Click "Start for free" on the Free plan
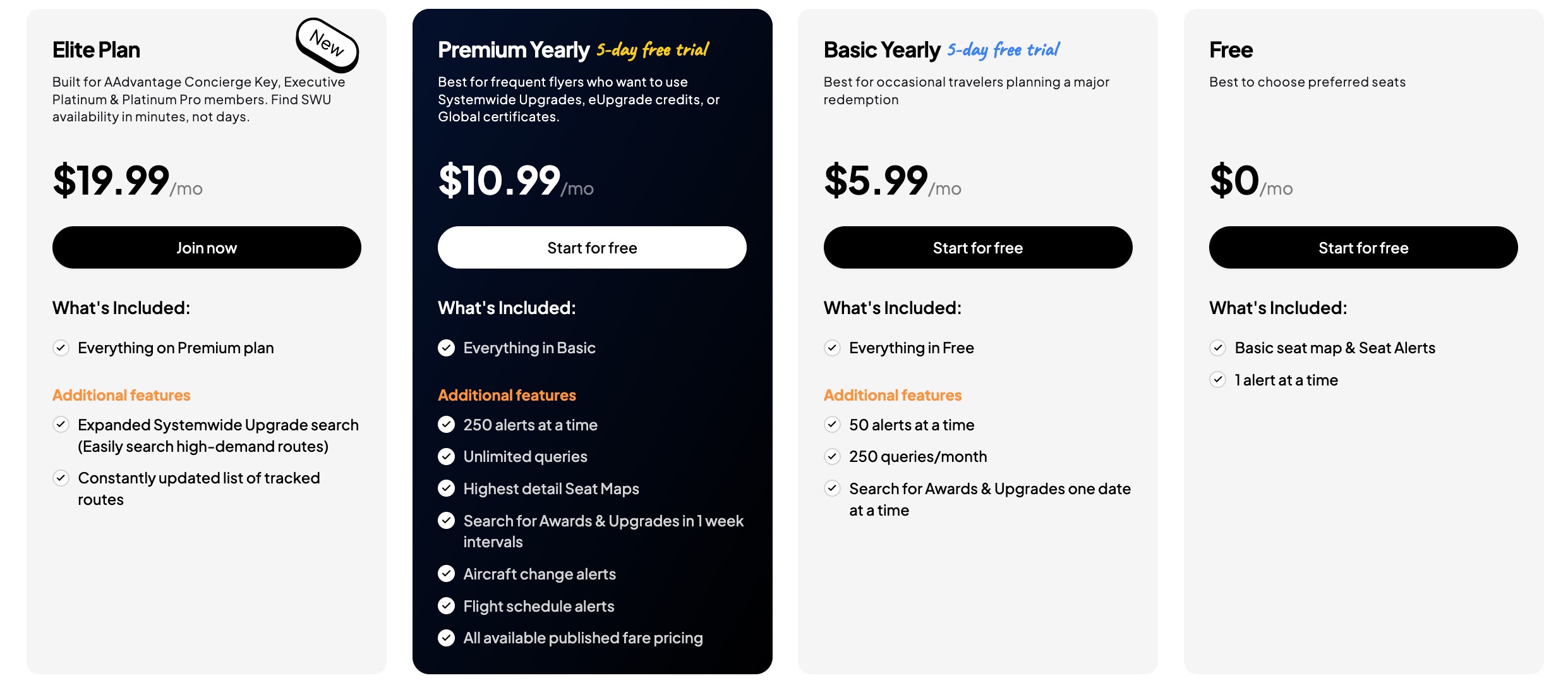Image resolution: width=1568 pixels, height=685 pixels. click(x=1363, y=247)
